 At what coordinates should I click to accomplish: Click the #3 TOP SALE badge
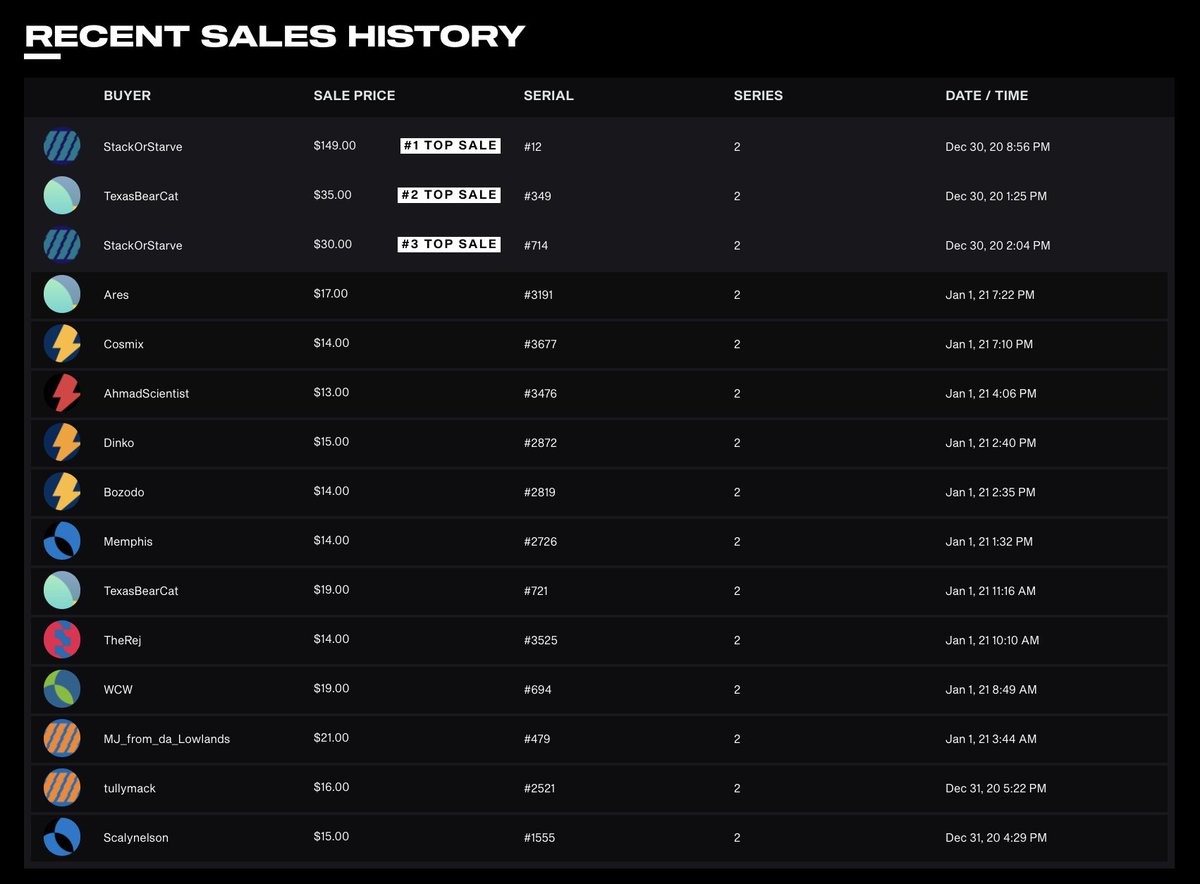(449, 244)
